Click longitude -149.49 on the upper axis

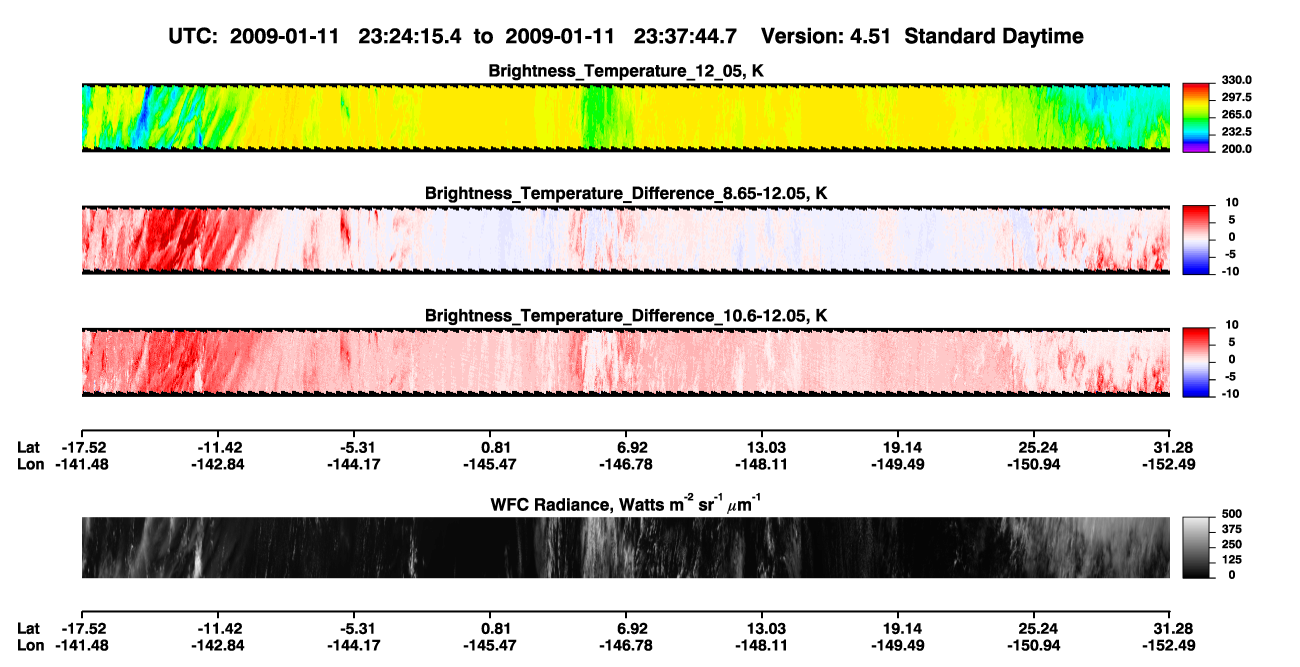[x=899, y=464]
